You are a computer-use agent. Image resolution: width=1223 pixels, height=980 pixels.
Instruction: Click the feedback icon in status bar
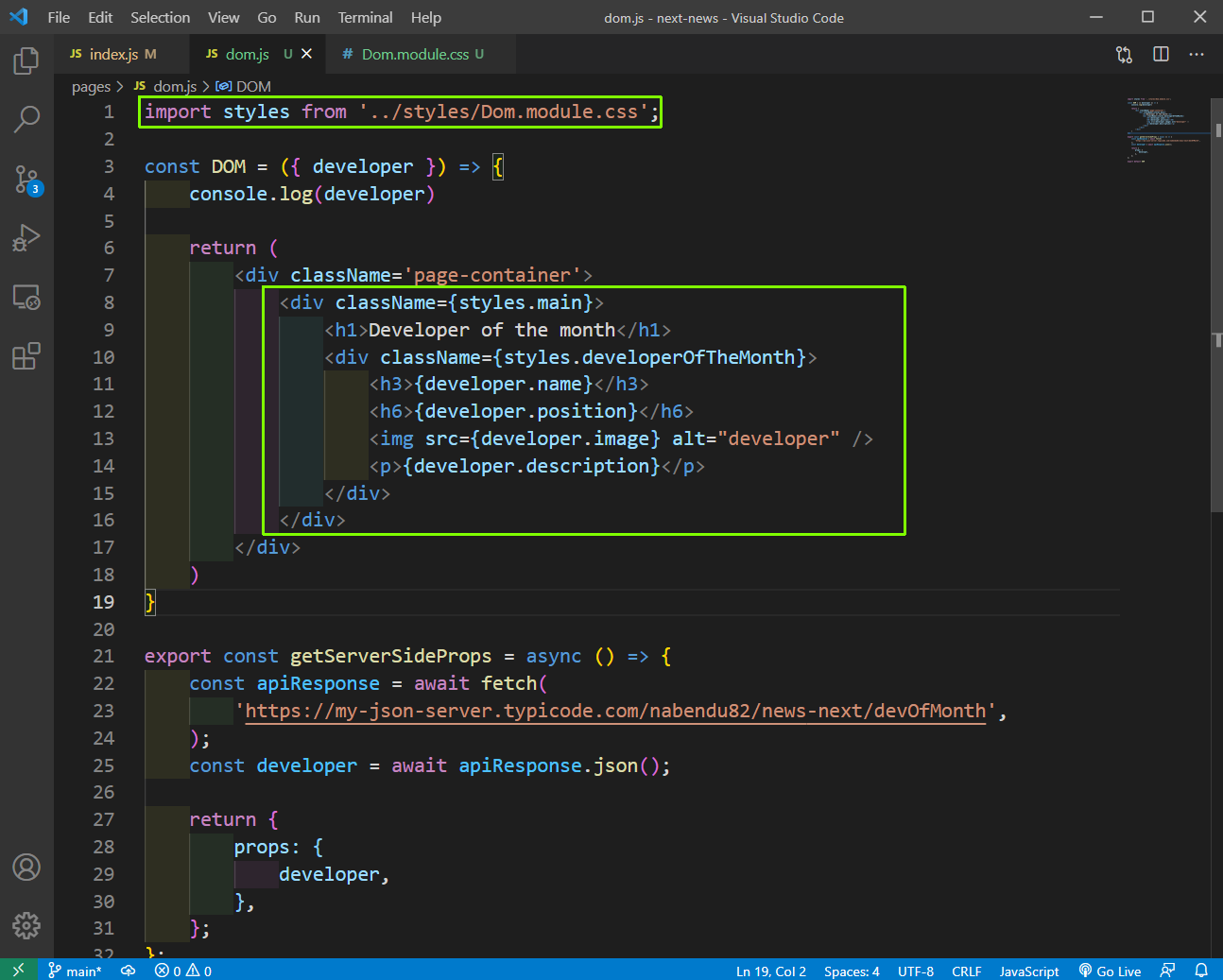coord(1168,971)
